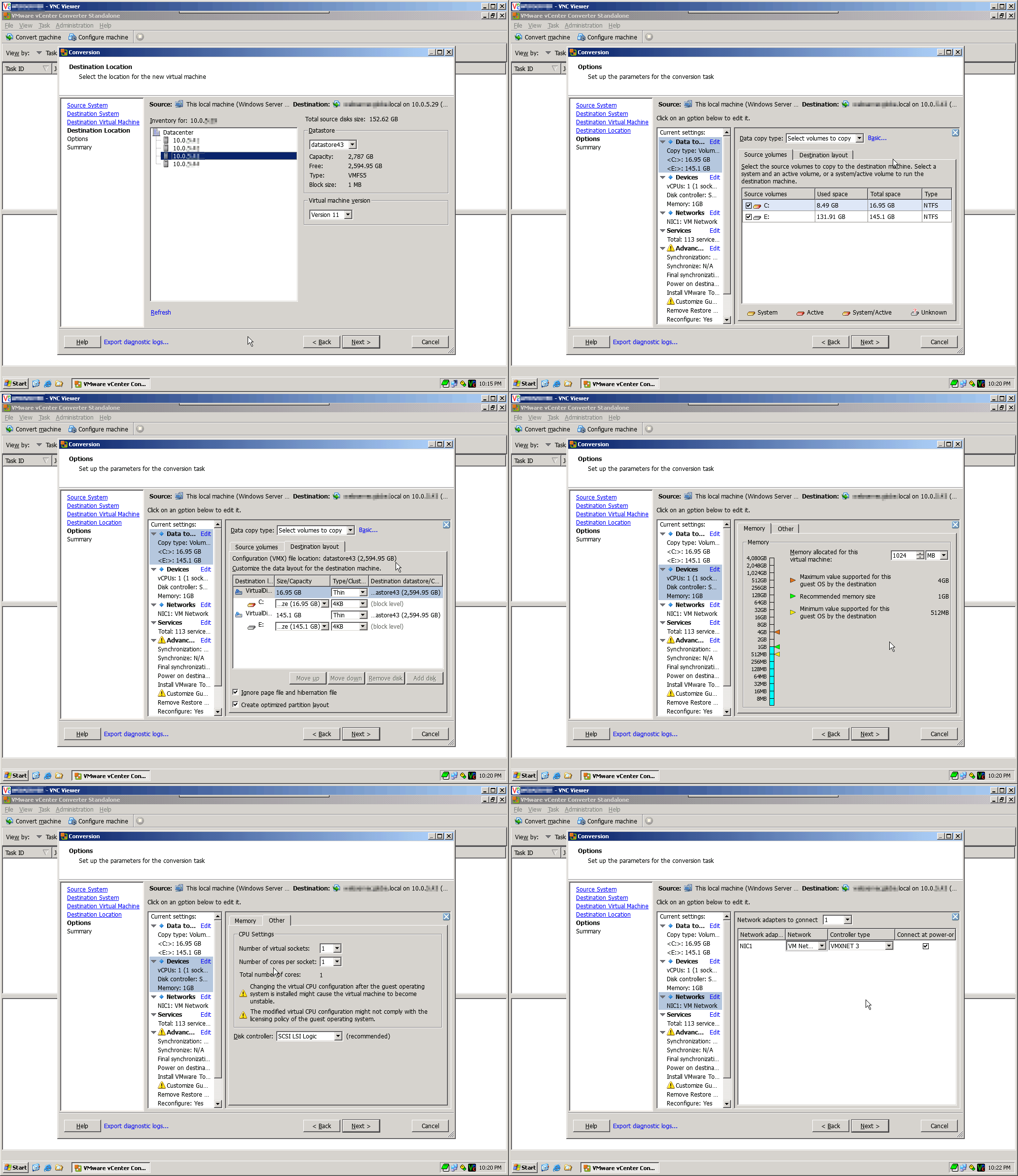Open the Administration menu
Viewport: 1018px width, 1176px height.
pos(74,25)
